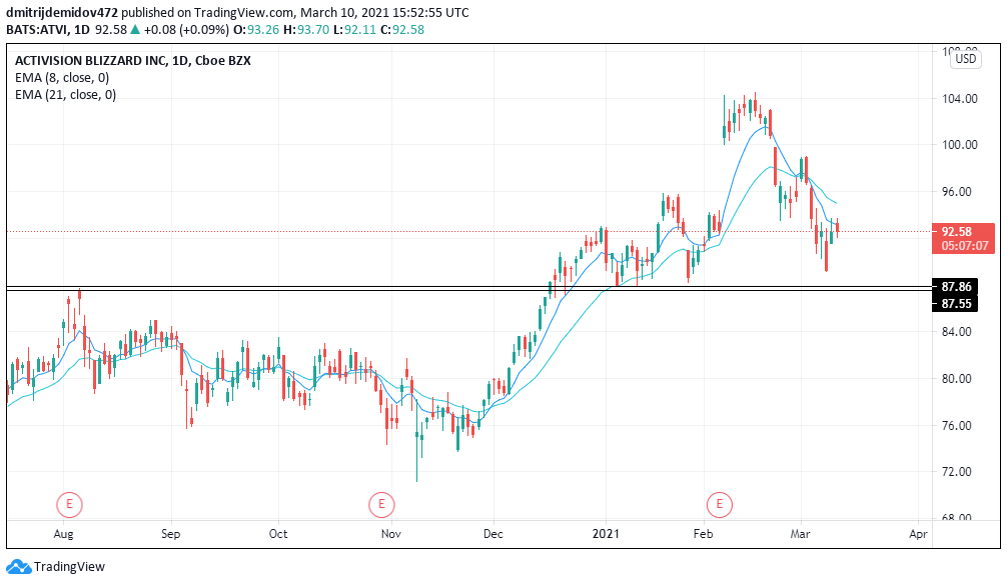Click the Dec label on time axis
This screenshot has width=1007, height=585.
[x=493, y=534]
